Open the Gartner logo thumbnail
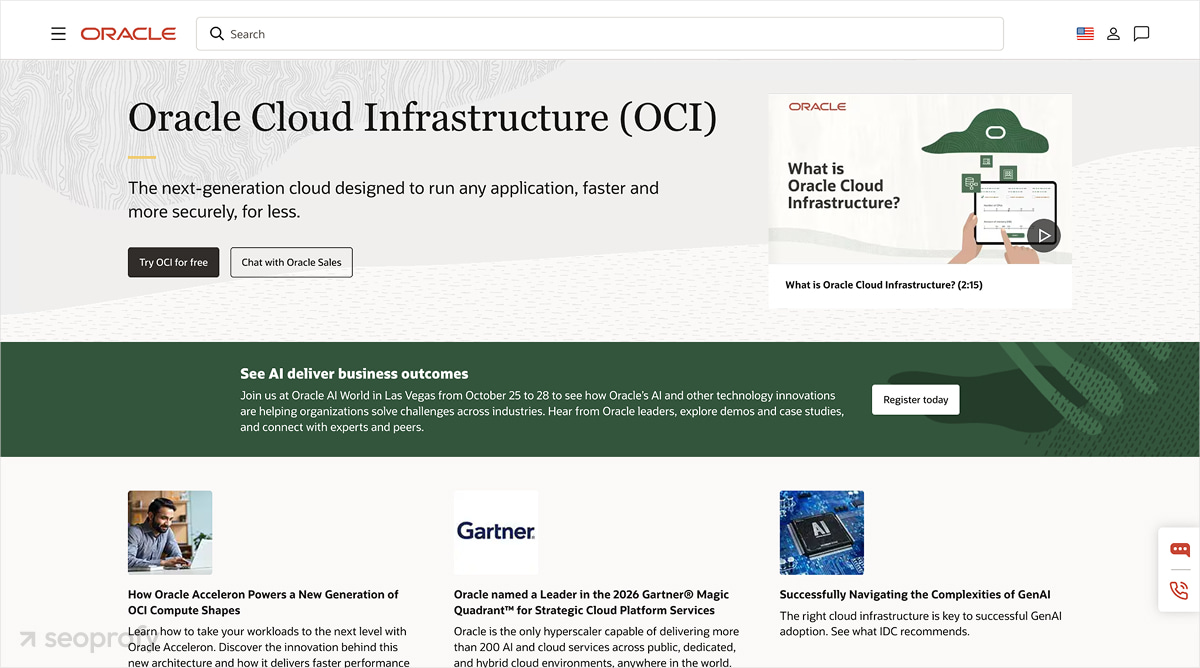This screenshot has height=668, width=1200. [x=496, y=532]
